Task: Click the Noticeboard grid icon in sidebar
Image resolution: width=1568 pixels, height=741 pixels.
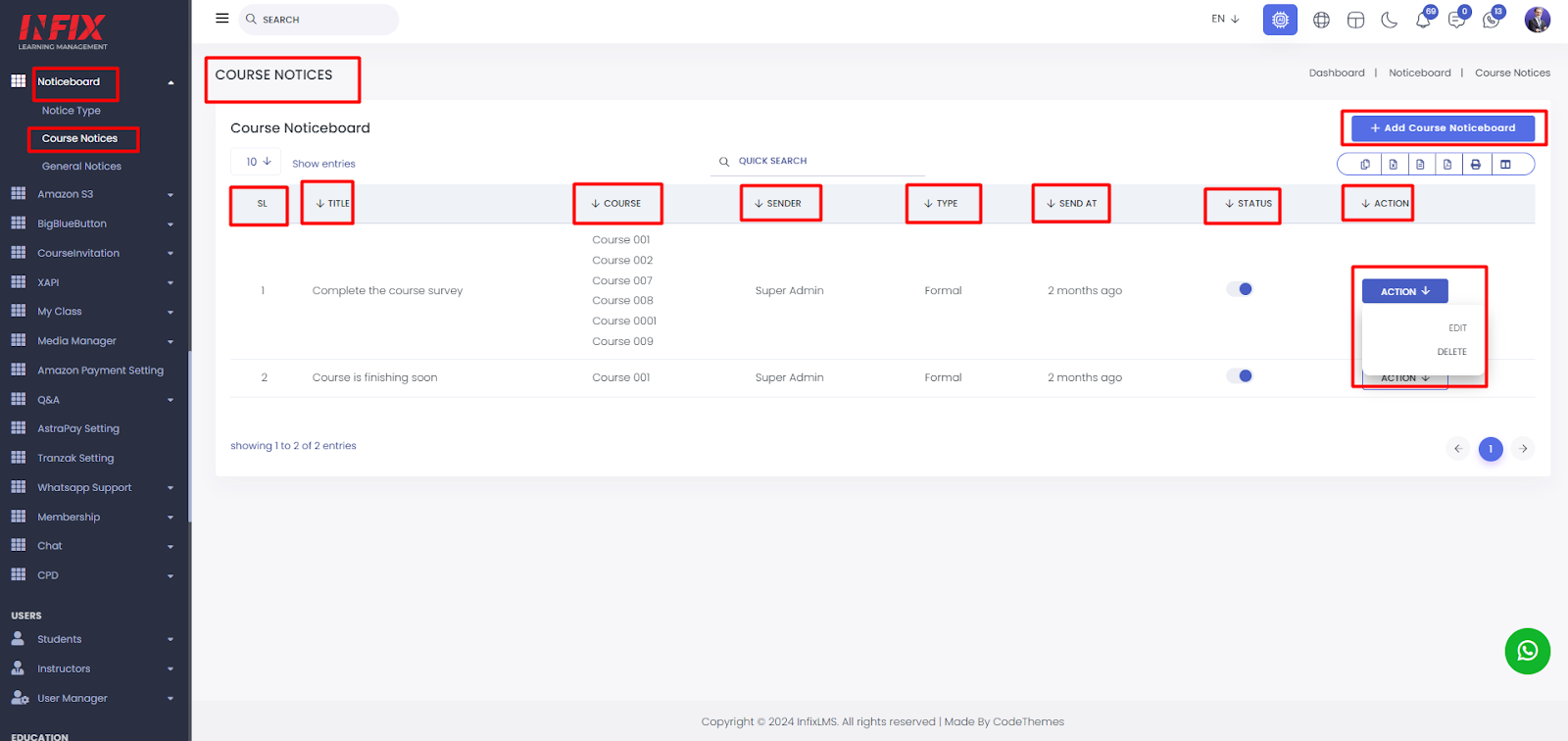Action: [x=18, y=81]
